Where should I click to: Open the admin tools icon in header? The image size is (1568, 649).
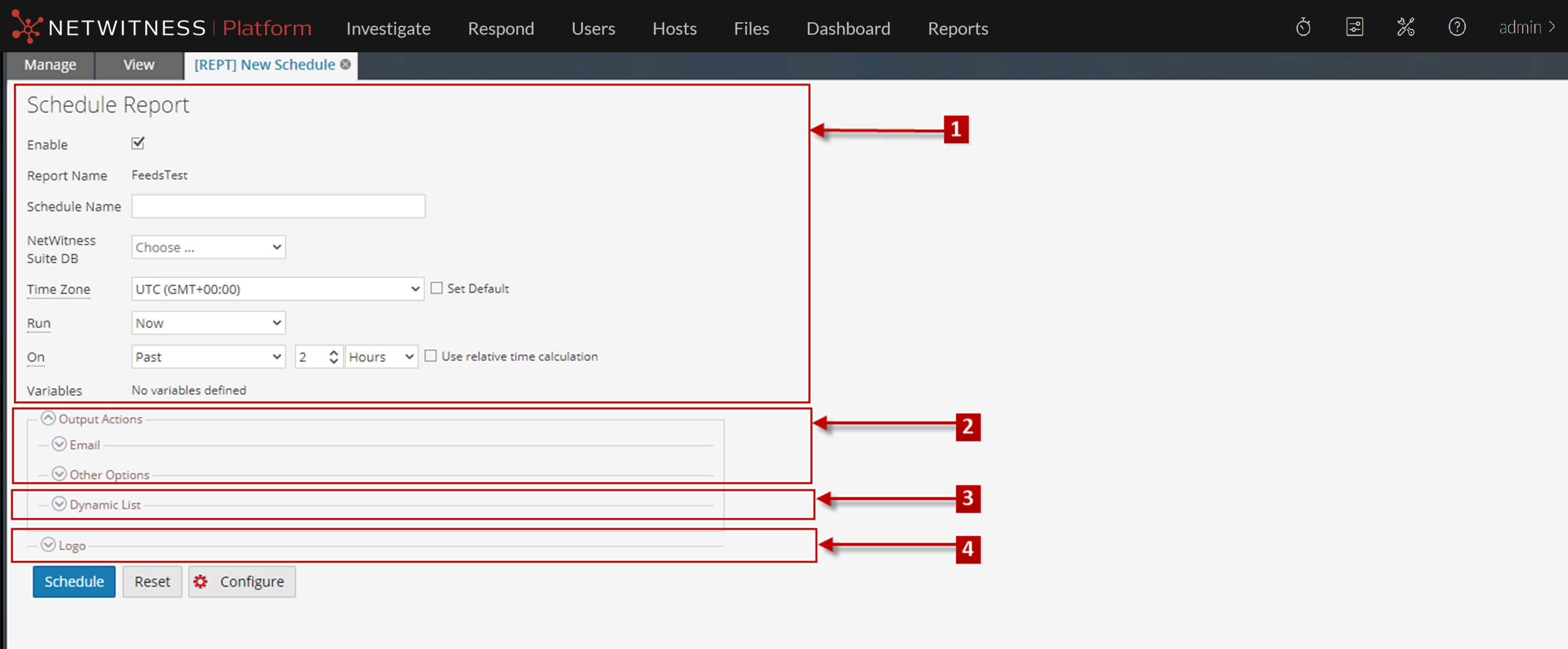pos(1406,27)
